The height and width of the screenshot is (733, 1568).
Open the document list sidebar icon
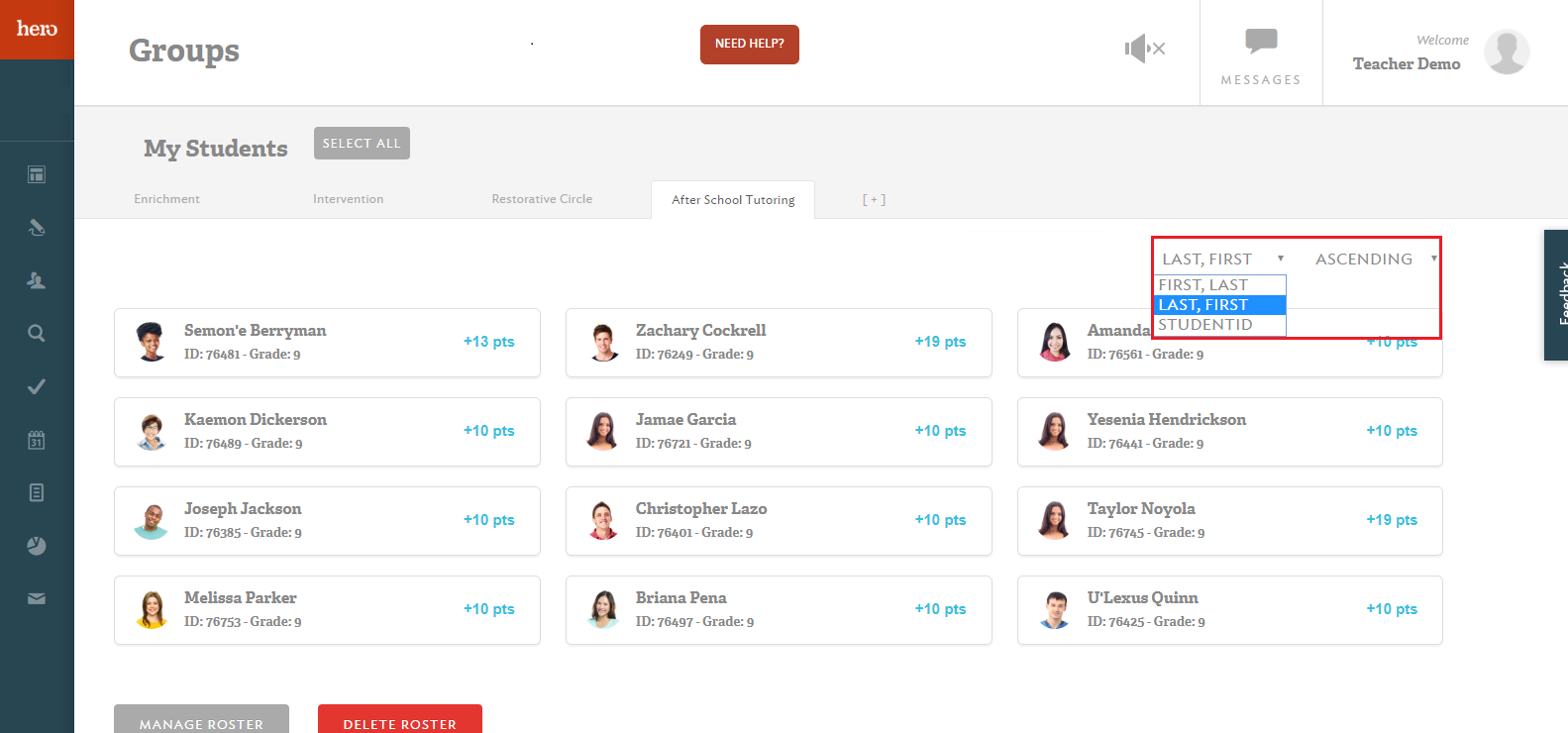[37, 492]
